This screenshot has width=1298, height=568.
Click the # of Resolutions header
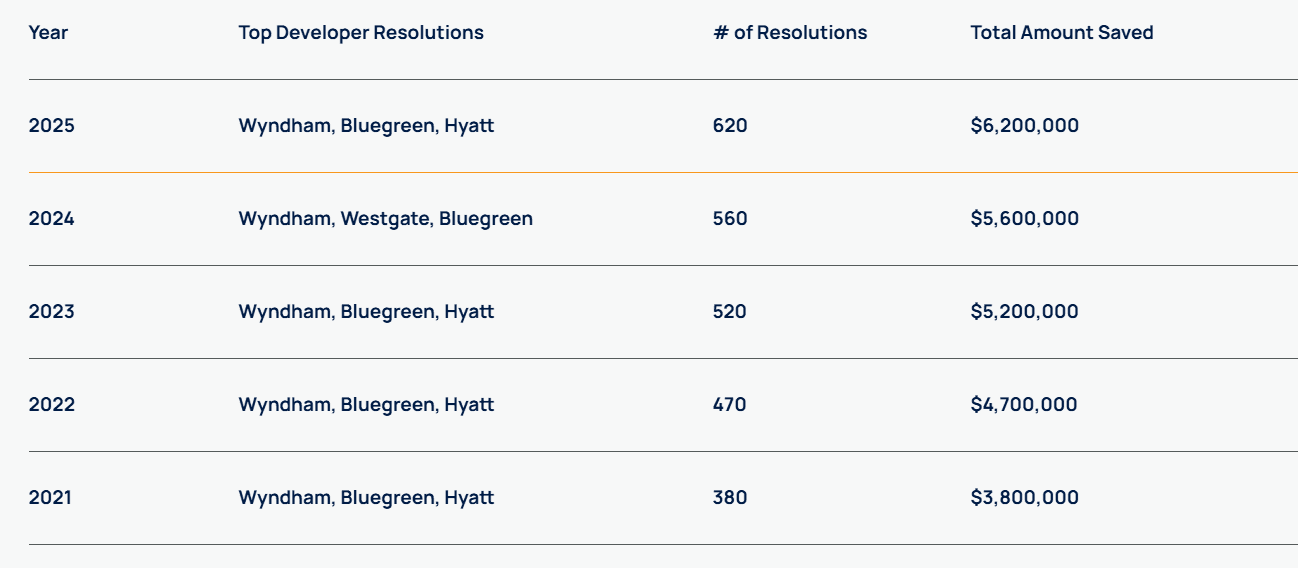click(789, 33)
